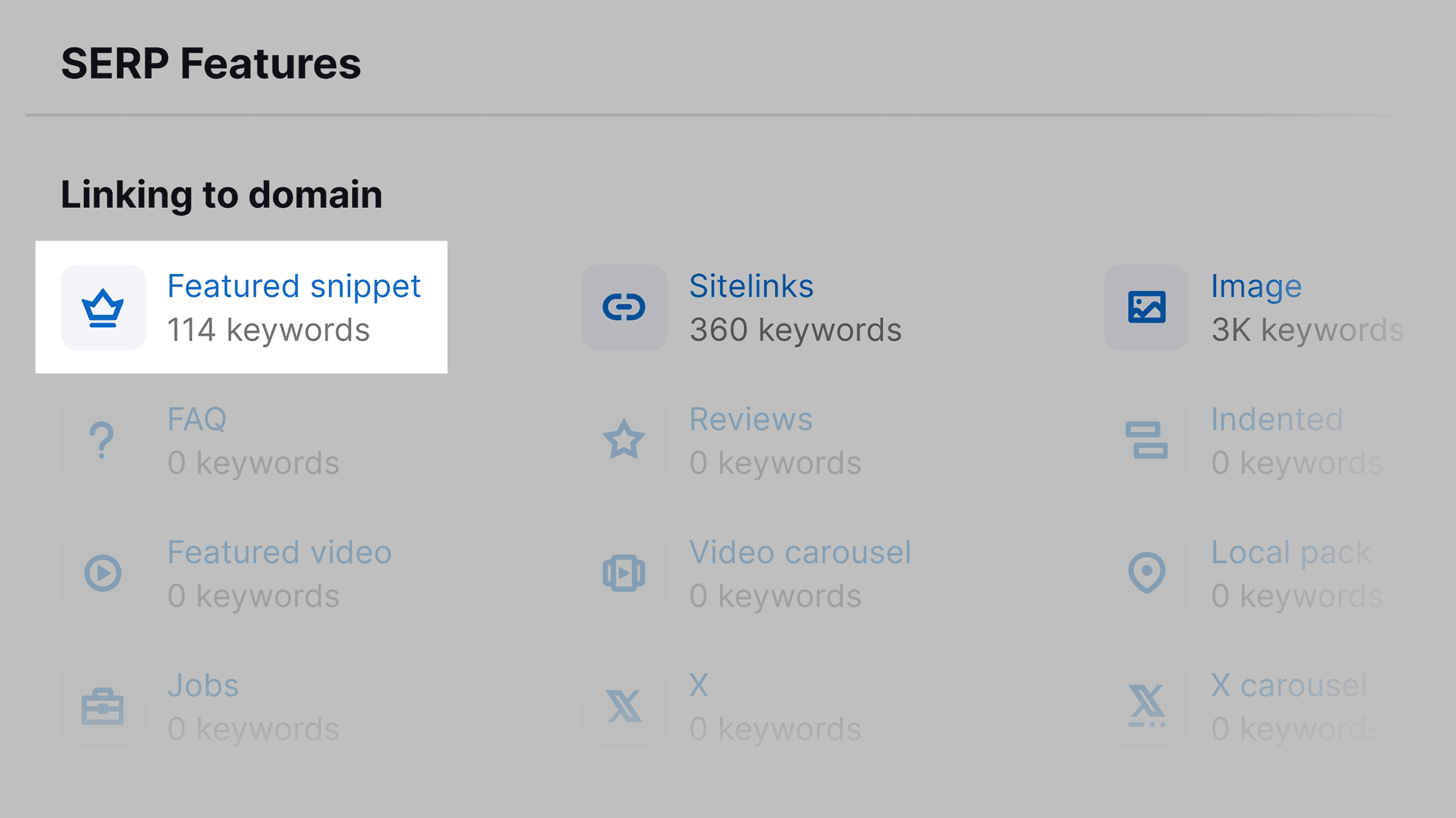Image resolution: width=1456 pixels, height=818 pixels.
Task: Click the Jobs briefcase icon
Action: (103, 706)
